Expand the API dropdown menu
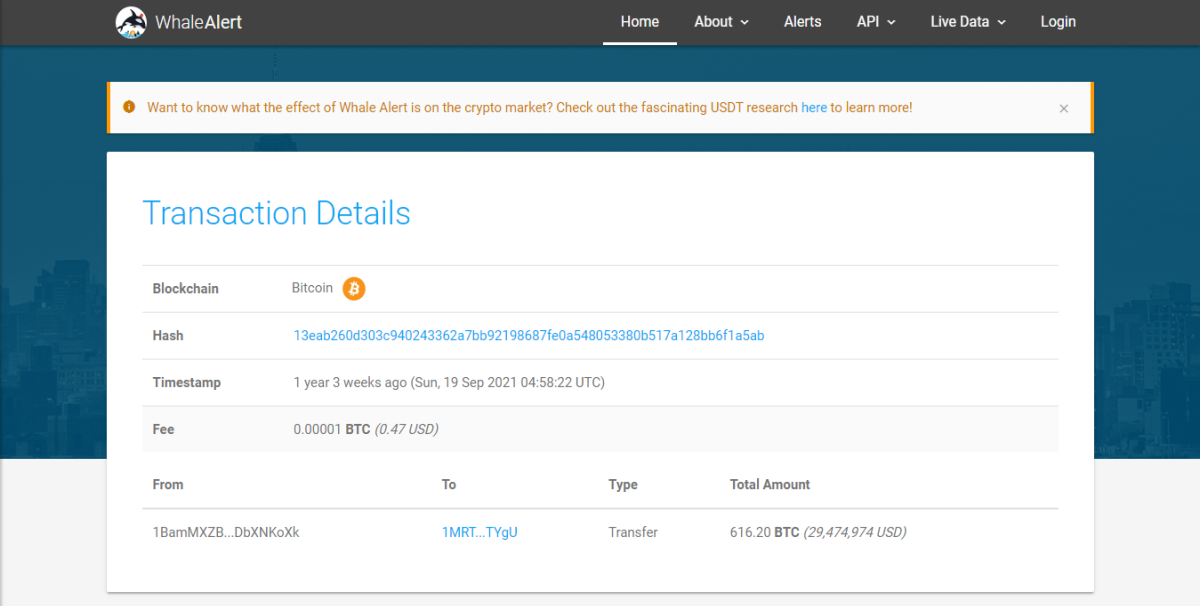The width and height of the screenshot is (1200, 606). coord(876,22)
